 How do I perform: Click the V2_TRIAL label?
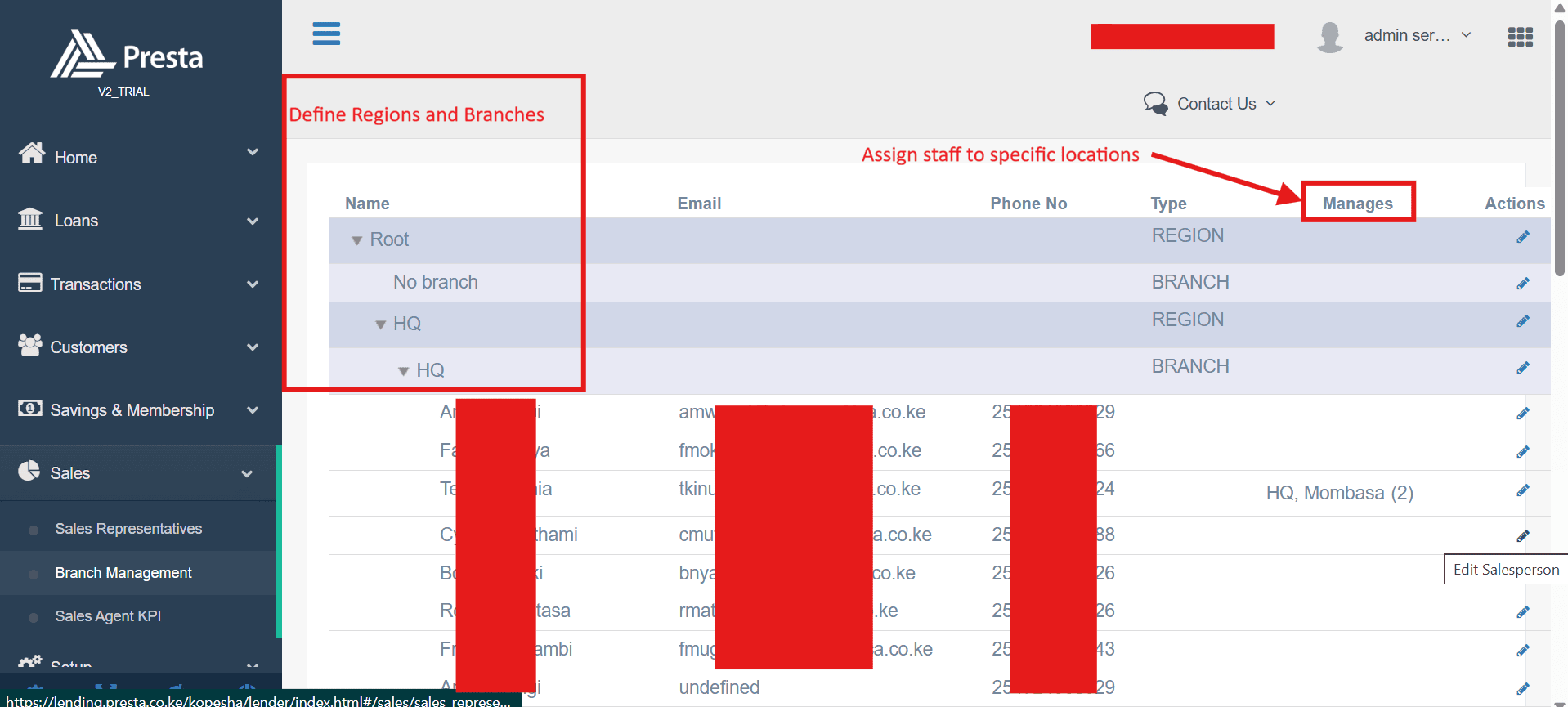(x=123, y=92)
